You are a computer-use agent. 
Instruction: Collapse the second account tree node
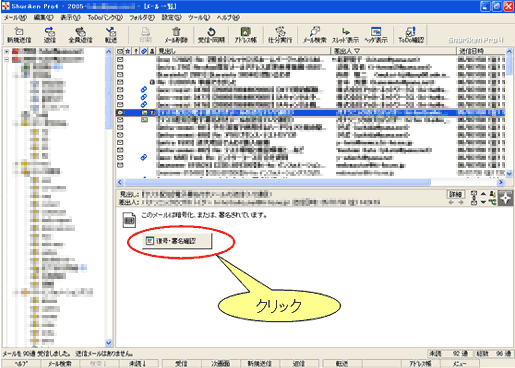(x=7, y=59)
